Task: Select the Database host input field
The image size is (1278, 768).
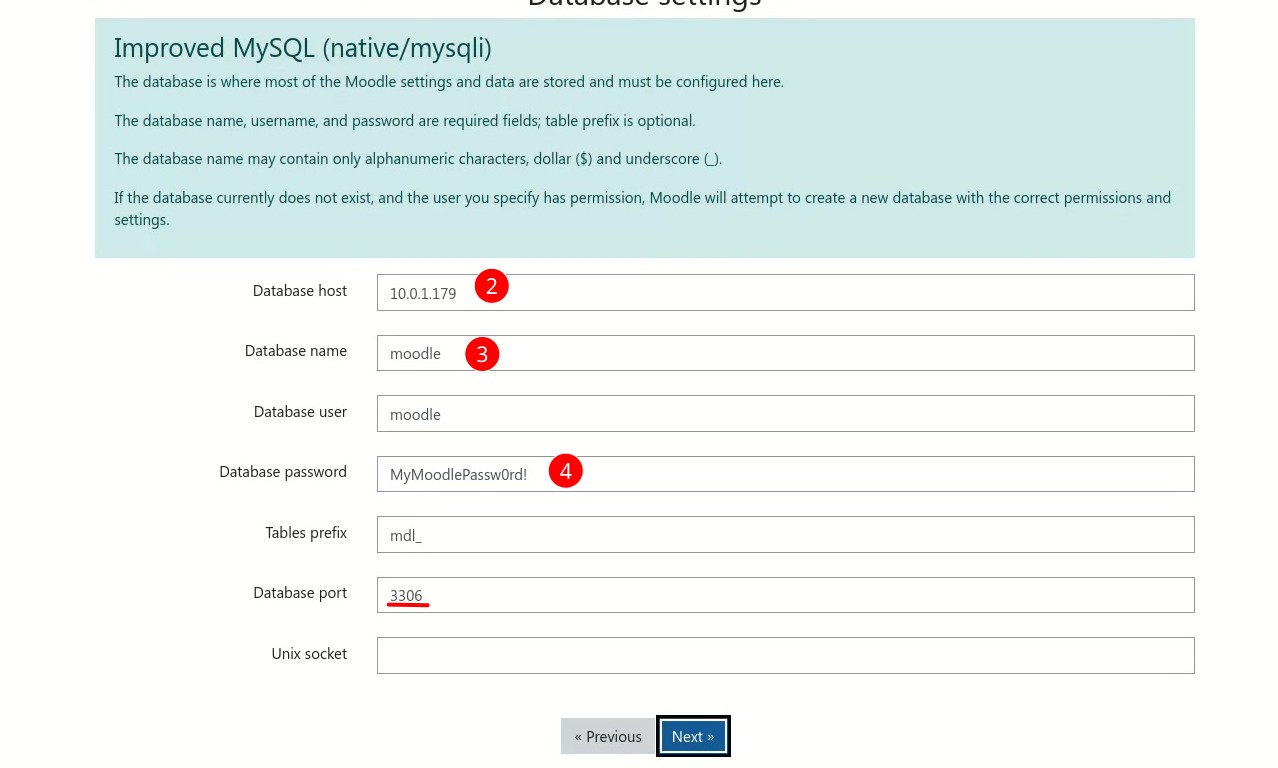Action: point(785,292)
